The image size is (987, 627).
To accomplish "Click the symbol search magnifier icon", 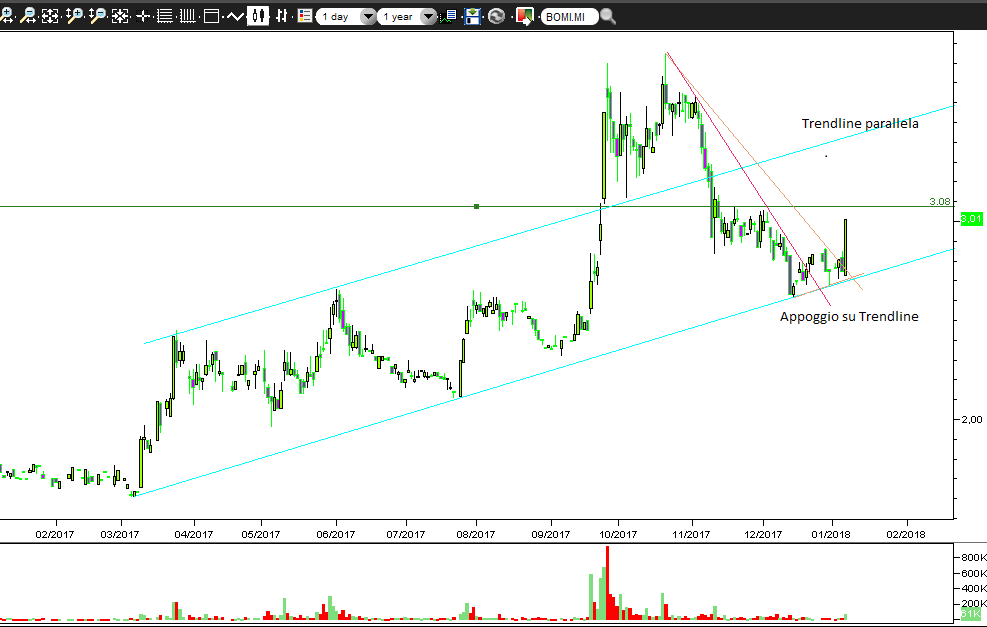I will [608, 16].
